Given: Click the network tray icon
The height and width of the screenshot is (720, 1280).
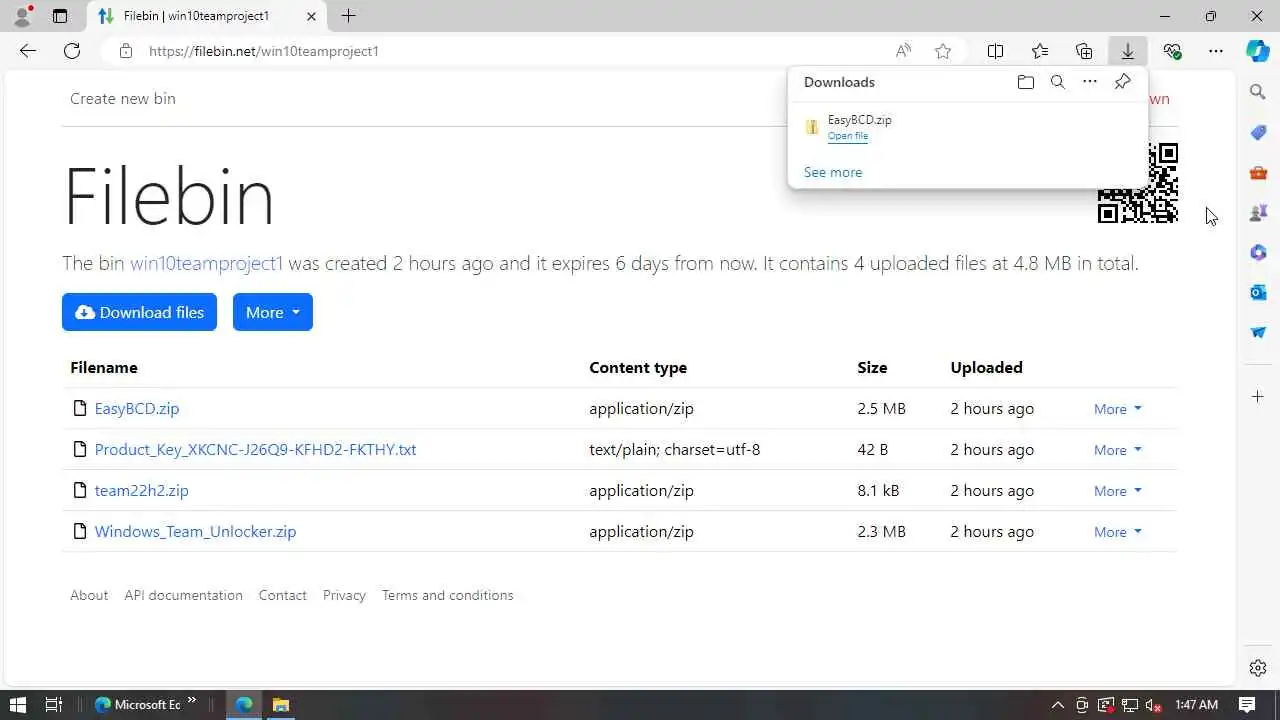Looking at the screenshot, I should [x=1130, y=705].
